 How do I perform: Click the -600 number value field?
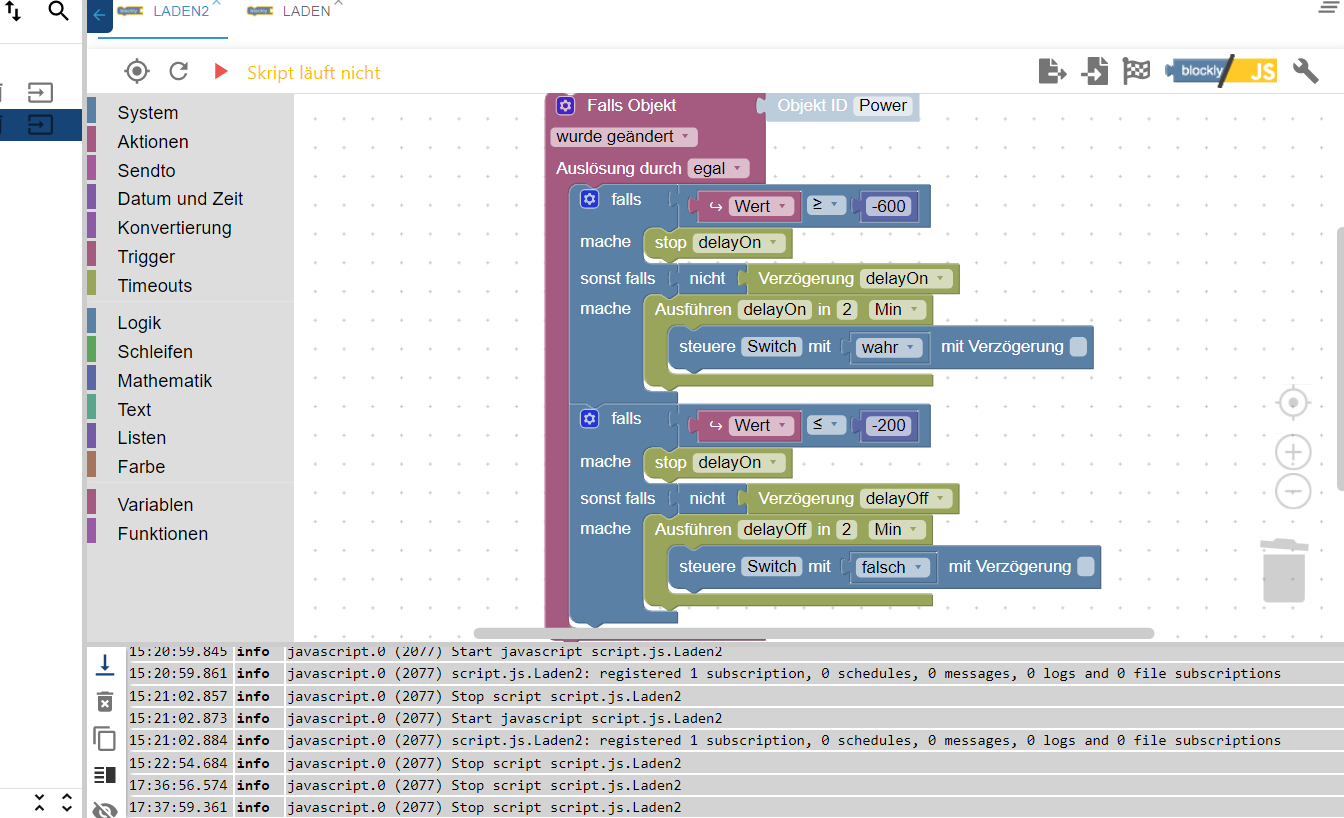click(888, 206)
